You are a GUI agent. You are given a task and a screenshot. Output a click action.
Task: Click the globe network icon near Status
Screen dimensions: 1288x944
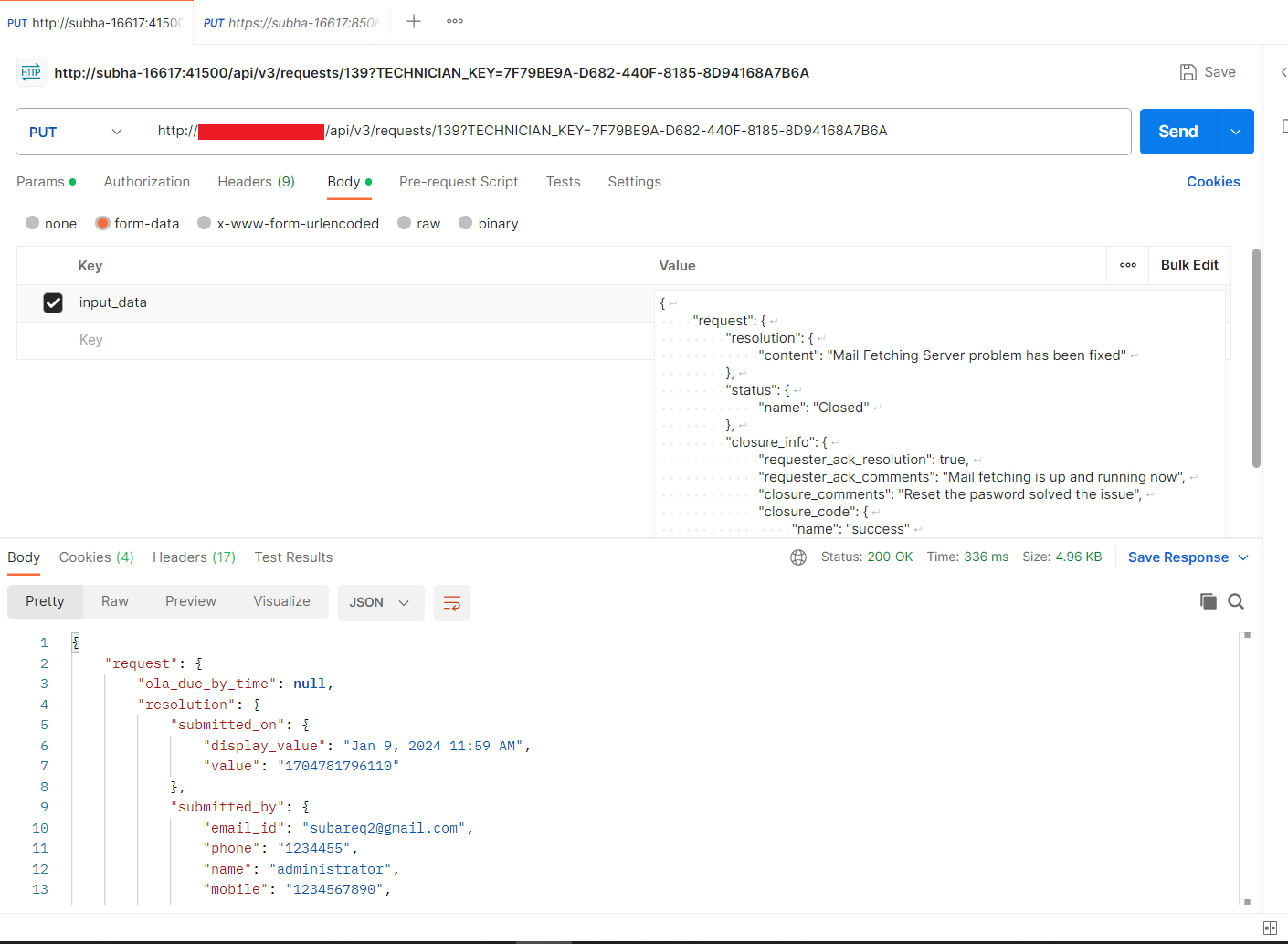point(798,557)
